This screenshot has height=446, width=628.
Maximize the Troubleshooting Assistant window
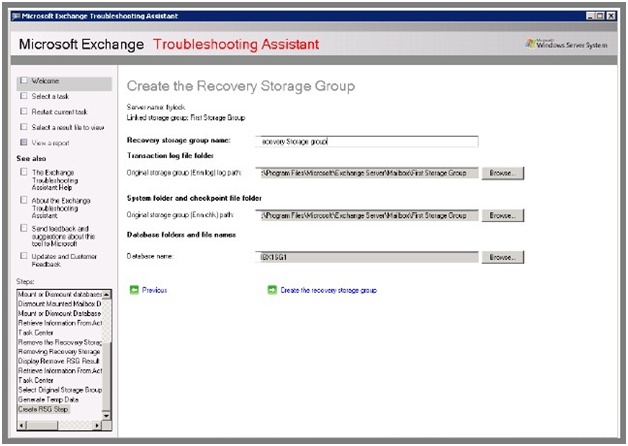600,16
